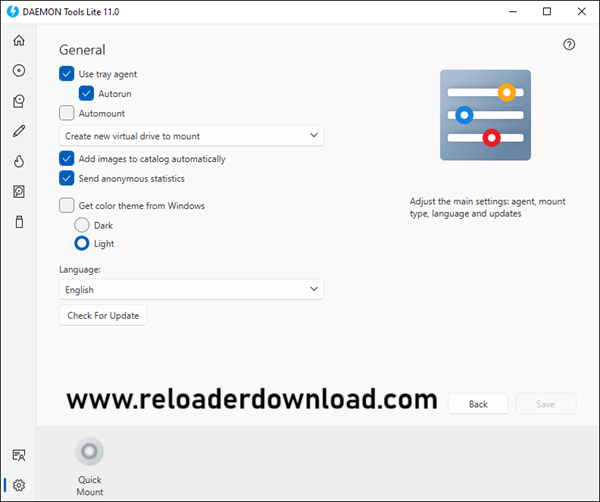This screenshot has width=600, height=502.
Task: Open the Virtual HDD icon in sidebar
Action: coord(19,191)
